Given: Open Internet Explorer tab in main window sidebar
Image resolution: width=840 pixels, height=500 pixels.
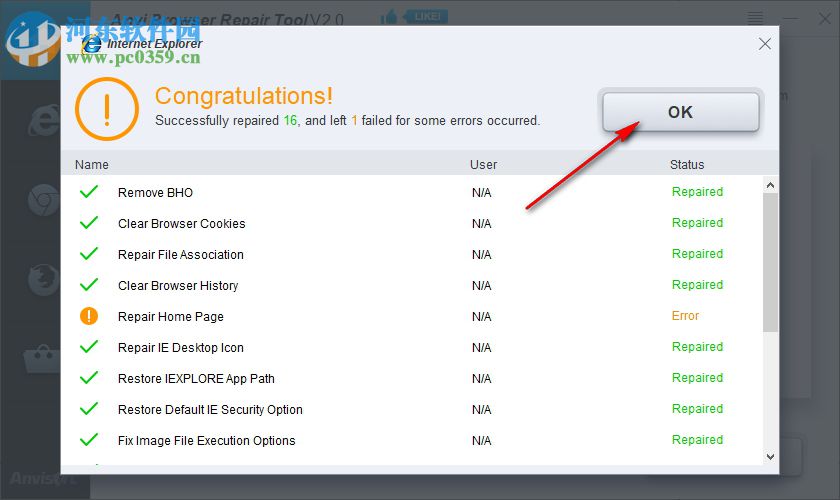Looking at the screenshot, I should pyautogui.click(x=44, y=120).
